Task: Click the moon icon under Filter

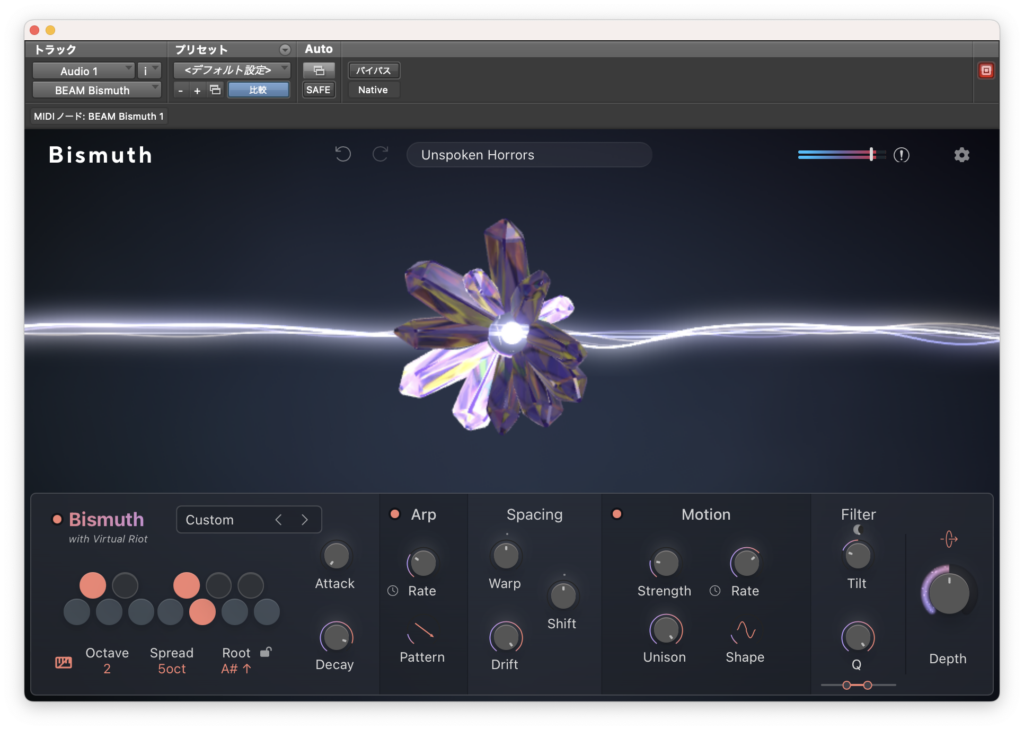Action: 857,530
